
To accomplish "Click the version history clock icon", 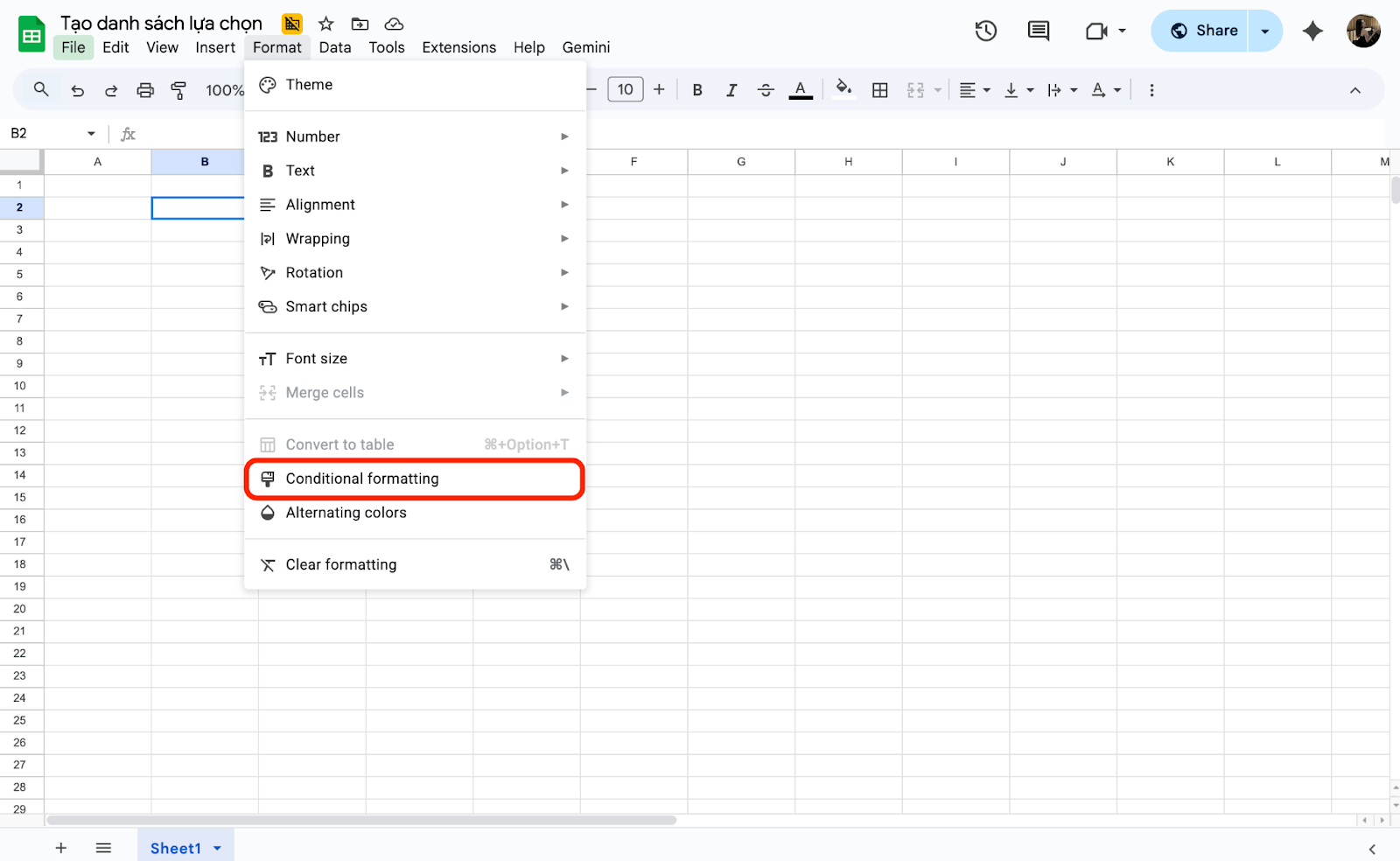I will (x=985, y=31).
